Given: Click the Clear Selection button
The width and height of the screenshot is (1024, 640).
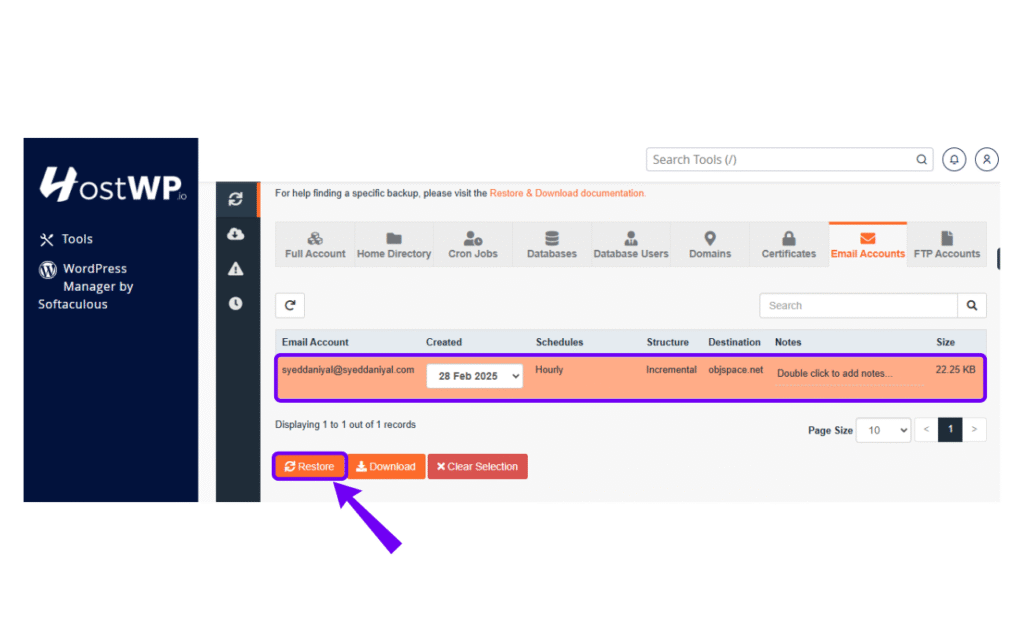Looking at the screenshot, I should (477, 467).
